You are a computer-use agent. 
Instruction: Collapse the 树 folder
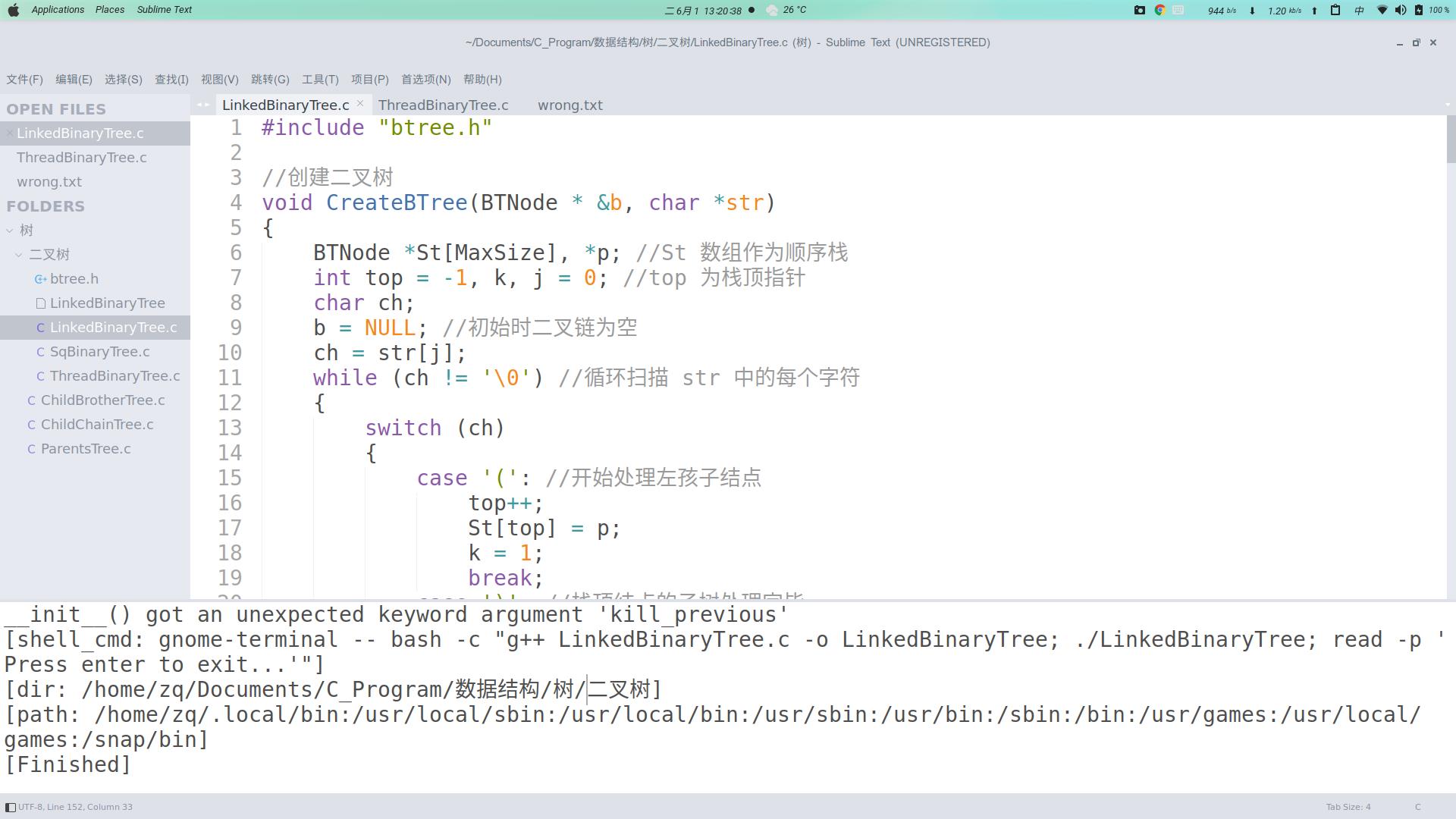pos(10,231)
